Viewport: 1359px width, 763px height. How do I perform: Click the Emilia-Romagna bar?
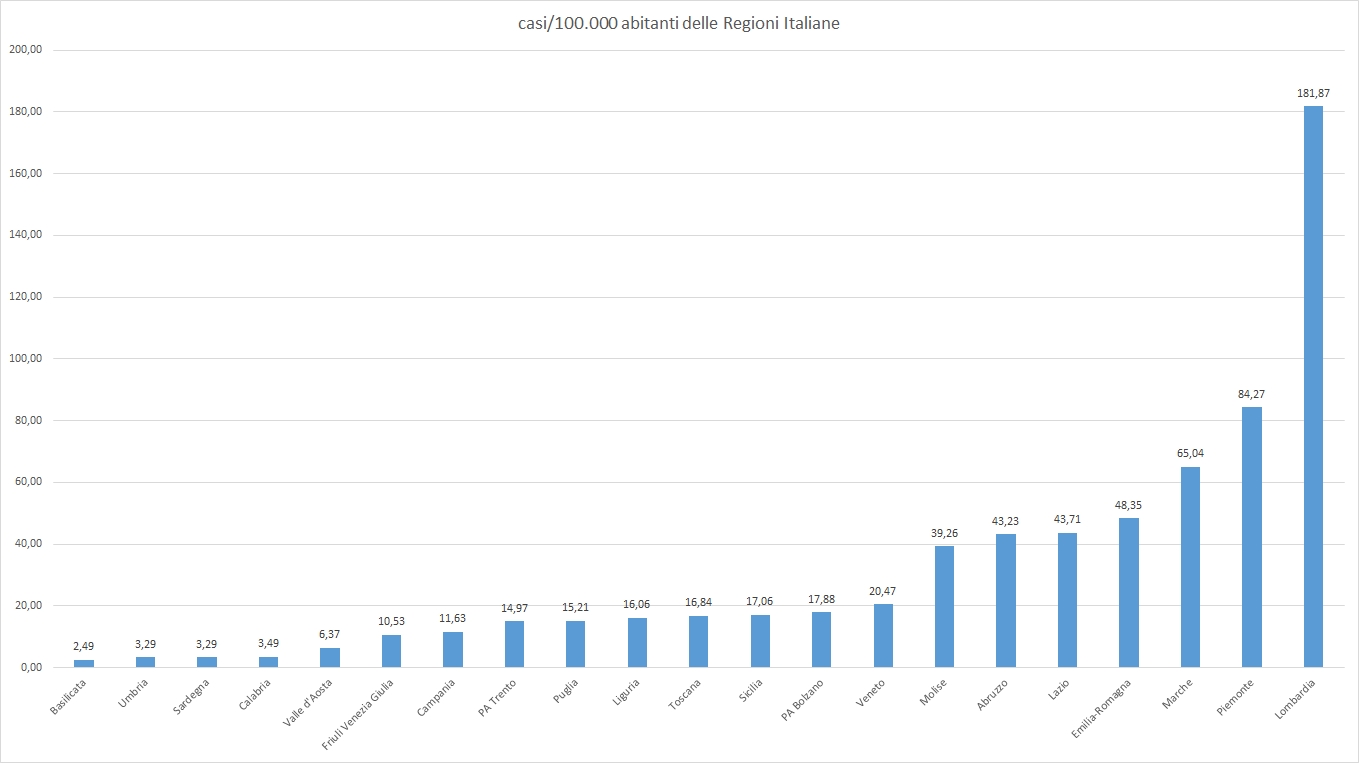1128,593
